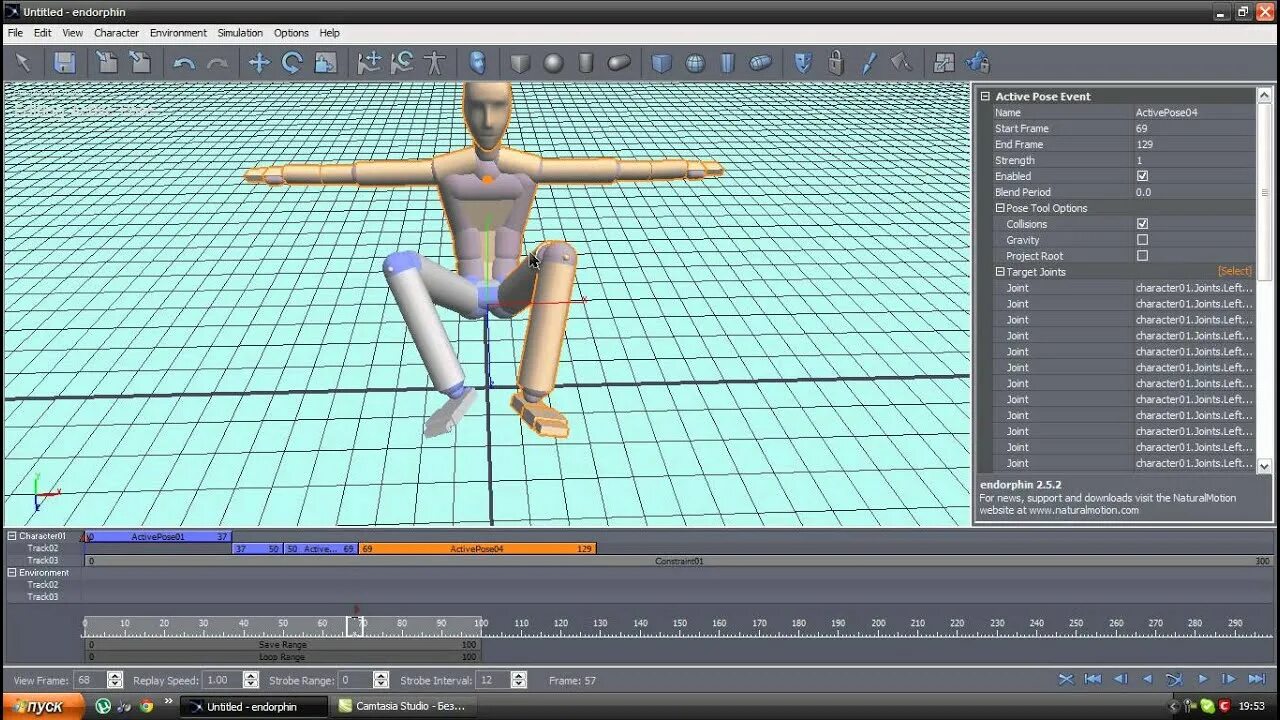Adjust the Strobe Range spinner arrows

[381, 680]
